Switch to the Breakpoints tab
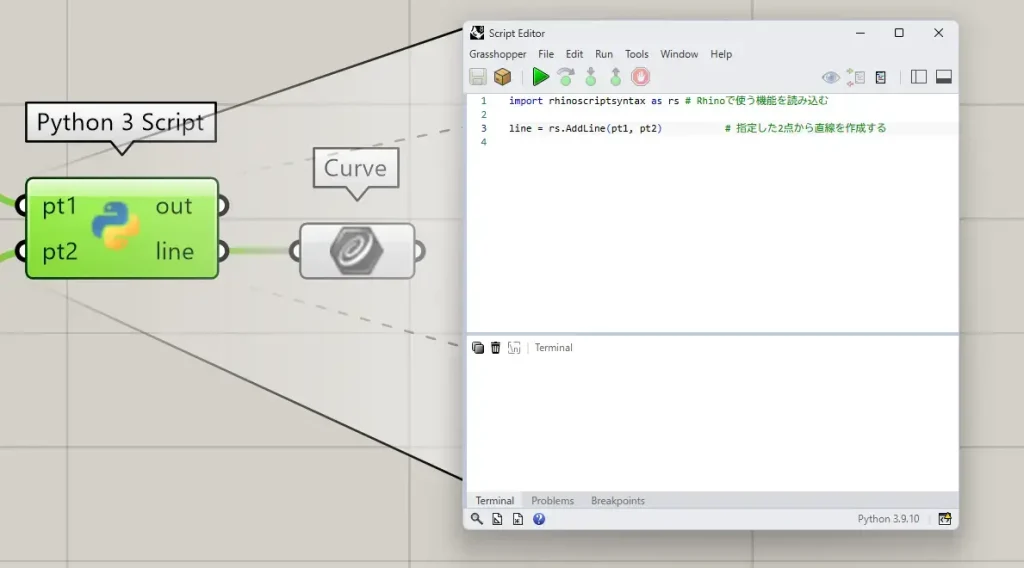Viewport: 1024px width, 568px height. 617,501
